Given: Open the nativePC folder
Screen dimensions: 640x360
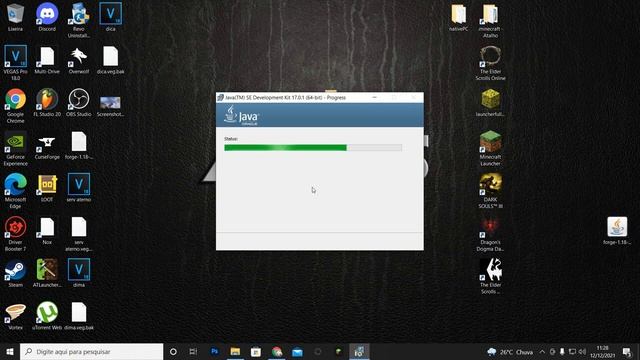Looking at the screenshot, I should (x=458, y=18).
